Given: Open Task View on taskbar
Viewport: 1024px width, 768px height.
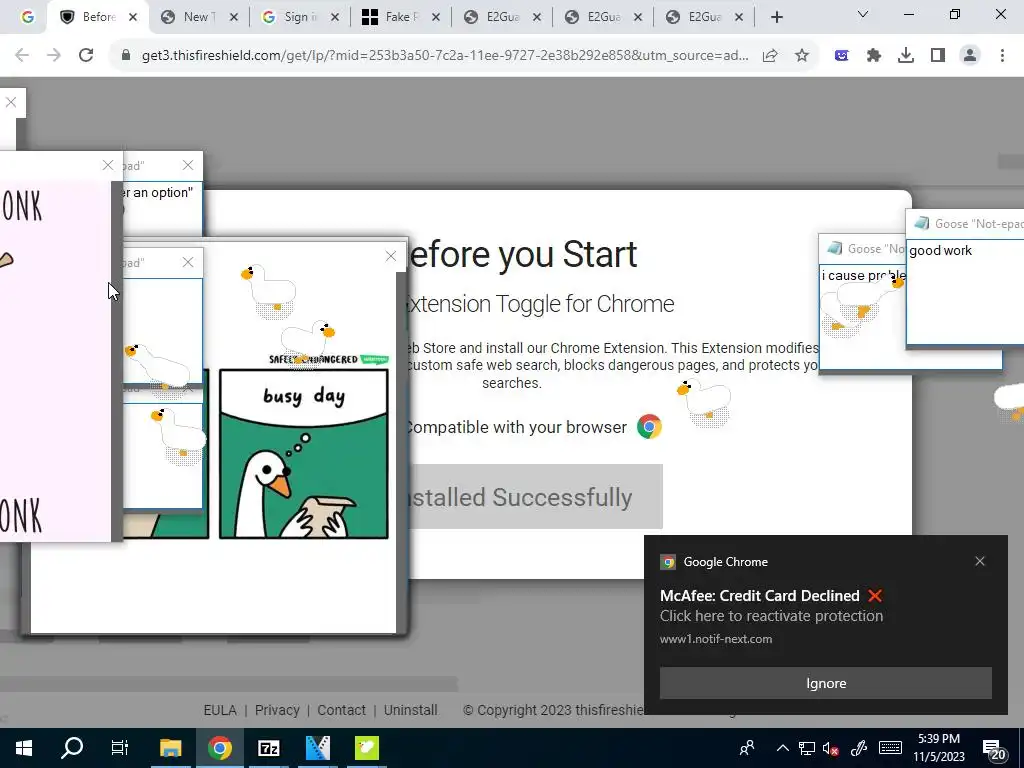Looking at the screenshot, I should pyautogui.click(x=120, y=748).
